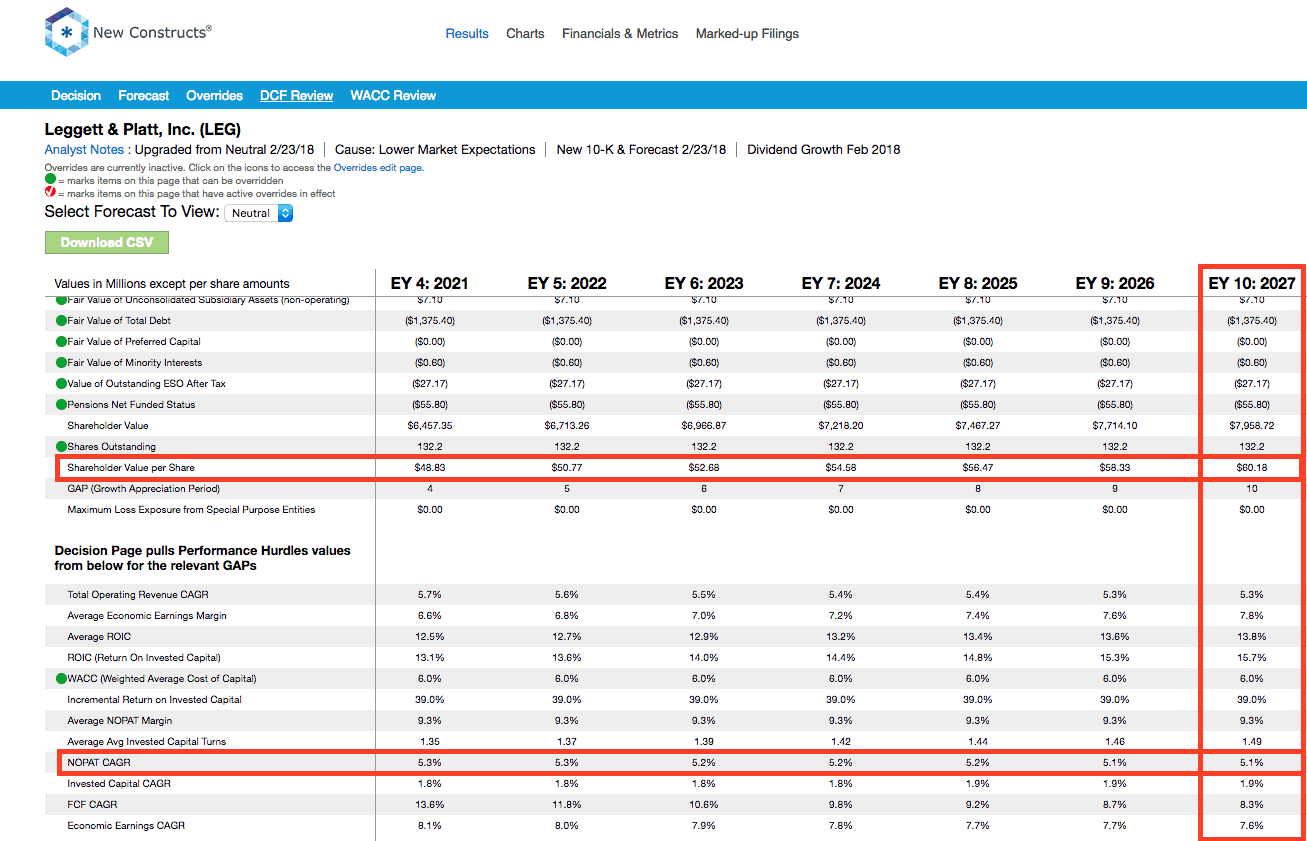Switch to the Overrides tab
Image resolution: width=1307 pixels, height=841 pixels.
pos(214,96)
